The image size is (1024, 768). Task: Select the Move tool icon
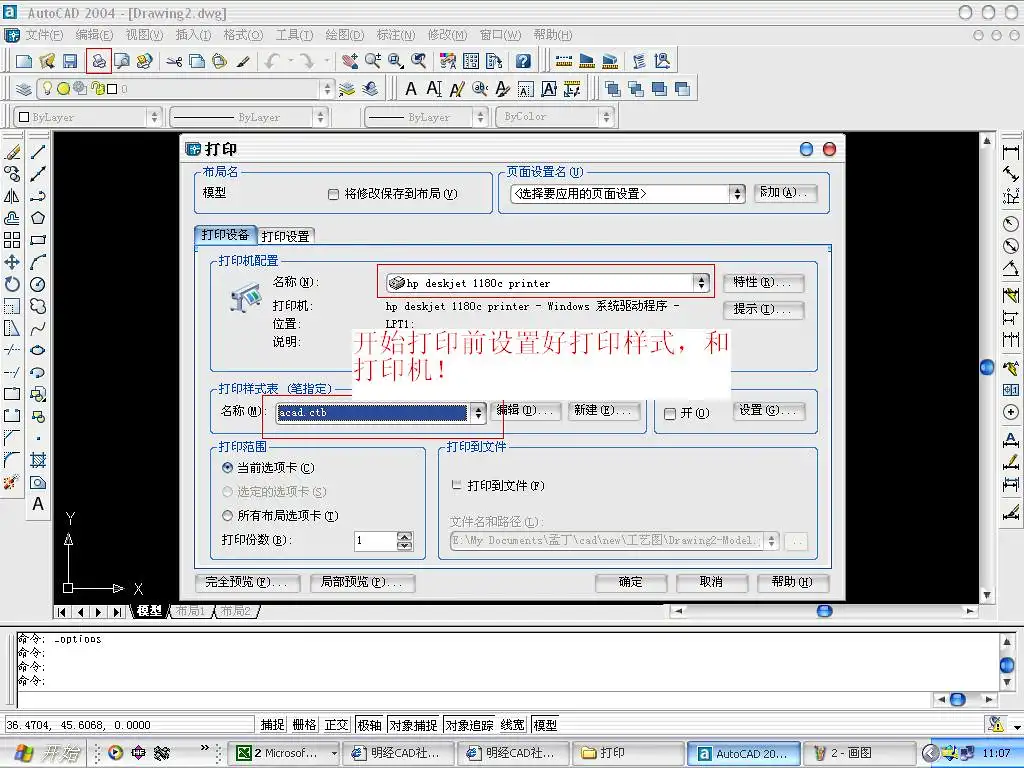click(12, 262)
